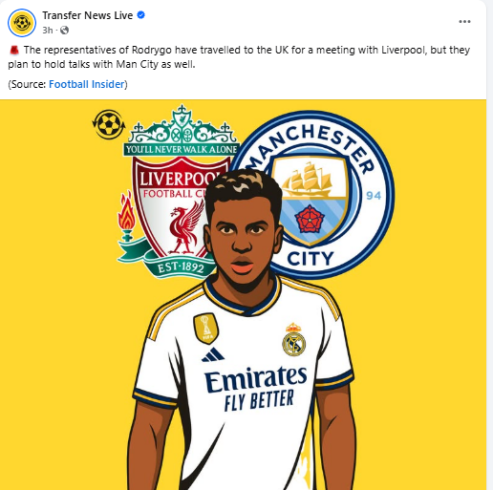This screenshot has width=493, height=490.
Task: Click the Real Madrid crest on shirt
Action: (294, 339)
